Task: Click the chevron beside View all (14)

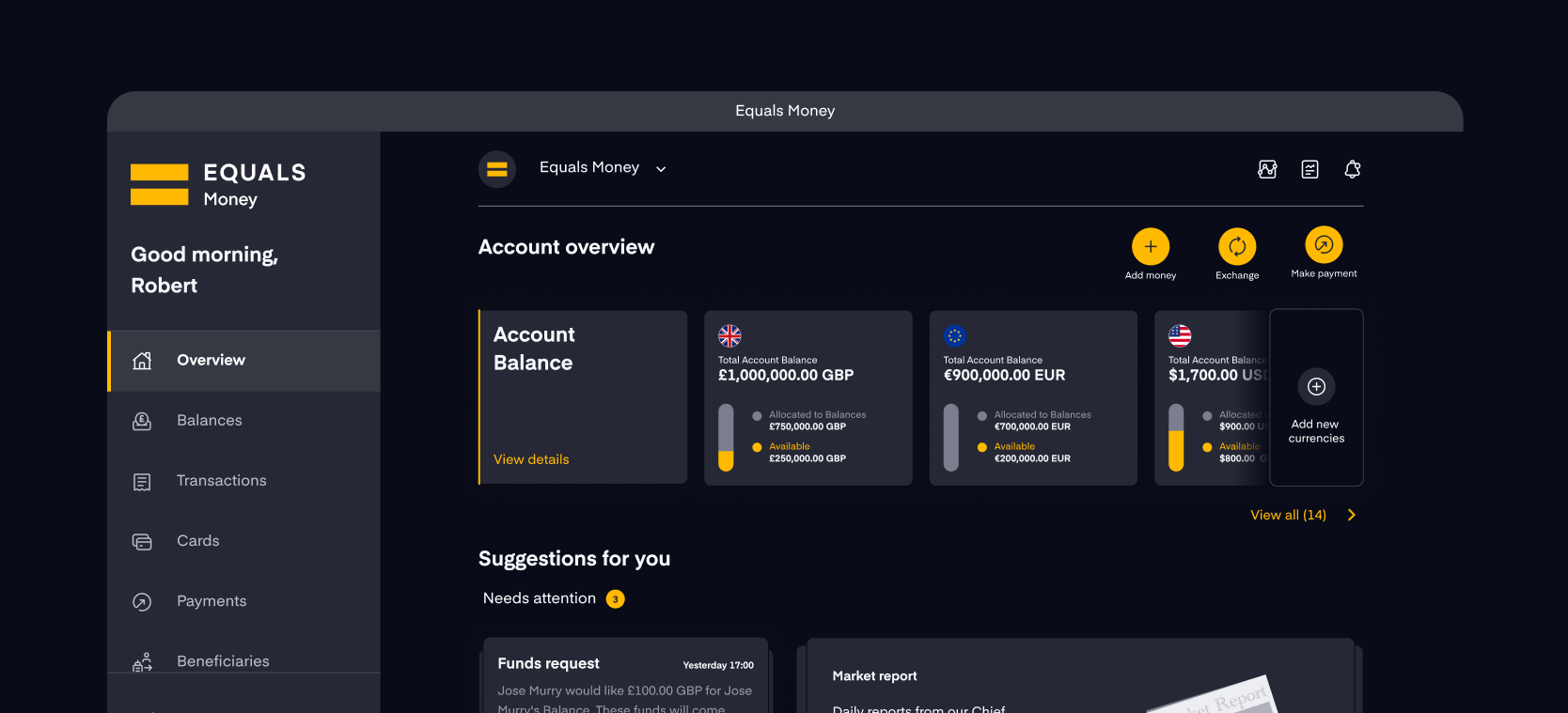Action: 1352,515
